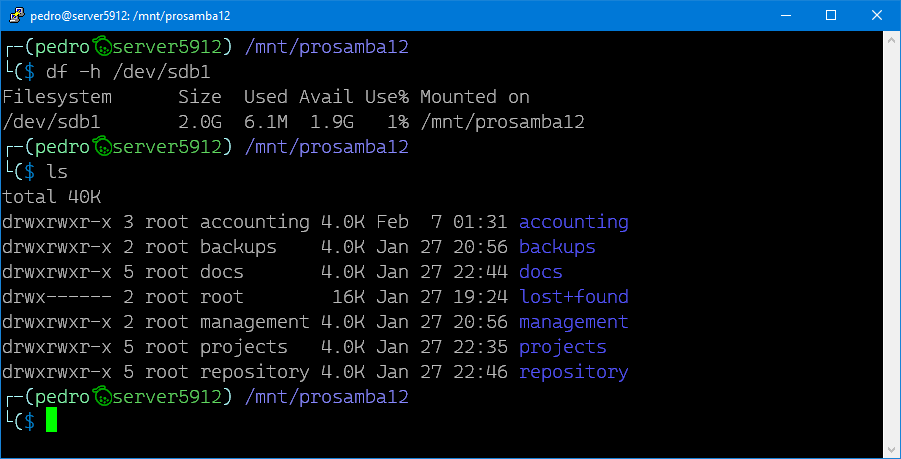
Task: Close the PuTTY terminal session window
Action: click(877, 15)
